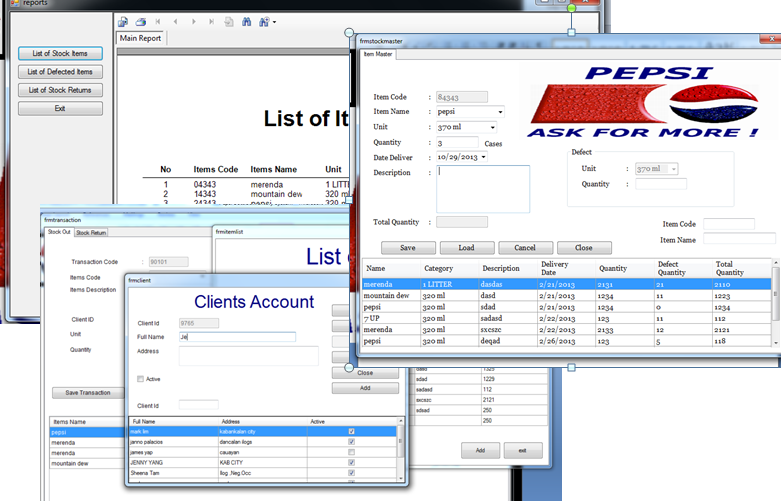Click List of Defected Items button
Image resolution: width=781 pixels, height=501 pixels.
60,72
